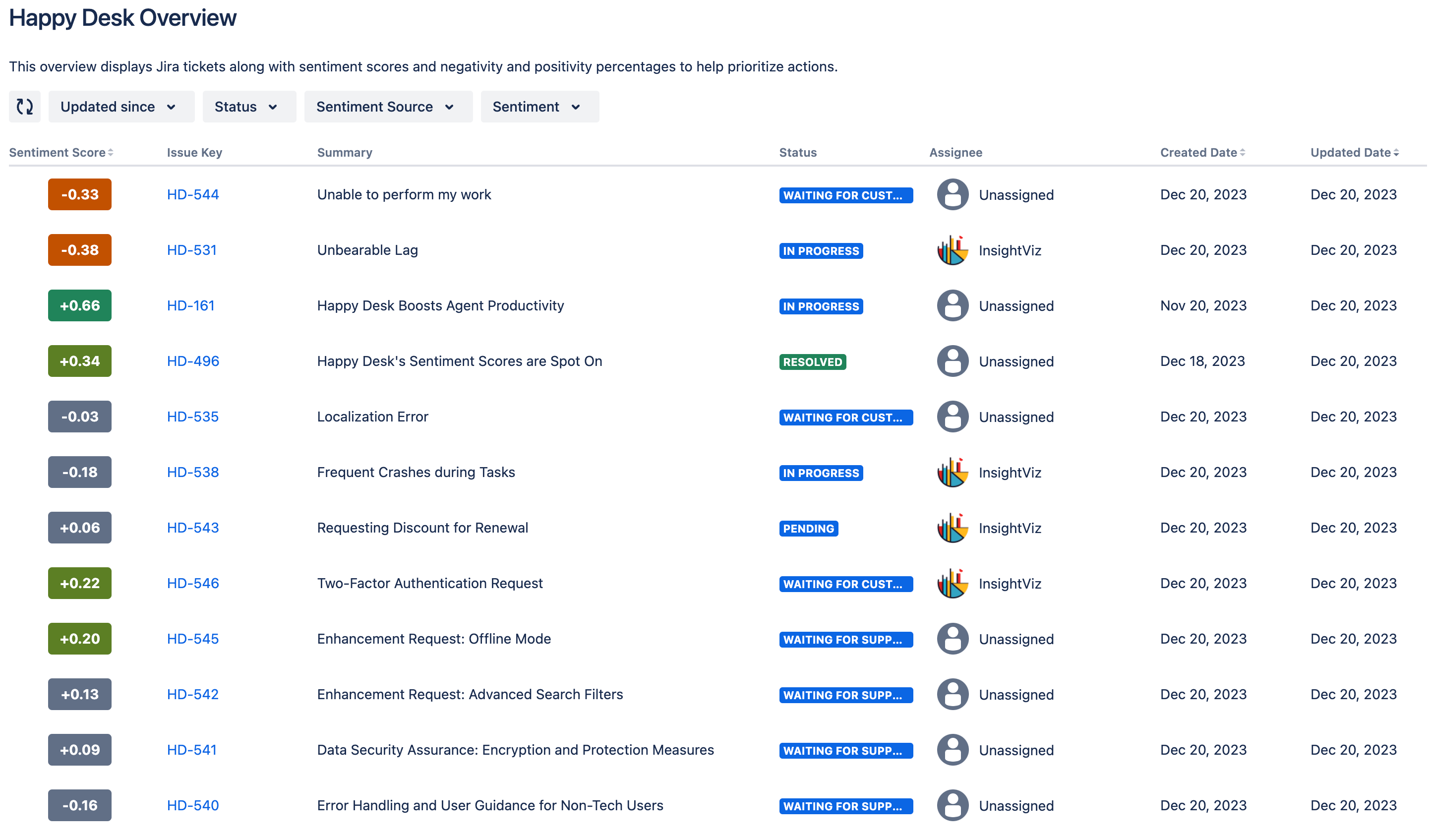
Task: Click the unassigned avatar icon for HD-496
Action: click(953, 361)
